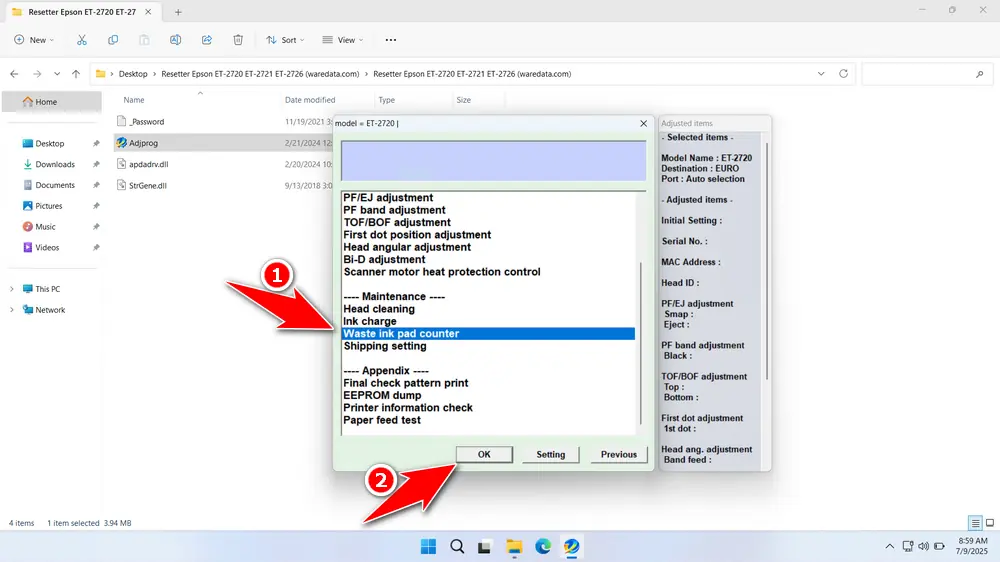This screenshot has width=1000, height=562.
Task: Open Desktop in navigation pane
Action: click(x=51, y=144)
